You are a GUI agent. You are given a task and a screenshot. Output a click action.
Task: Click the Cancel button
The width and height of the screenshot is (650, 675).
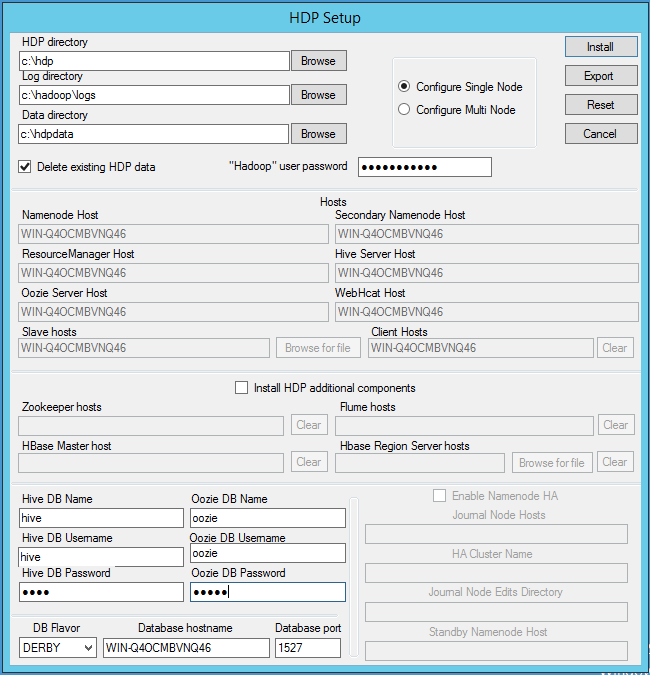pyautogui.click(x=601, y=133)
